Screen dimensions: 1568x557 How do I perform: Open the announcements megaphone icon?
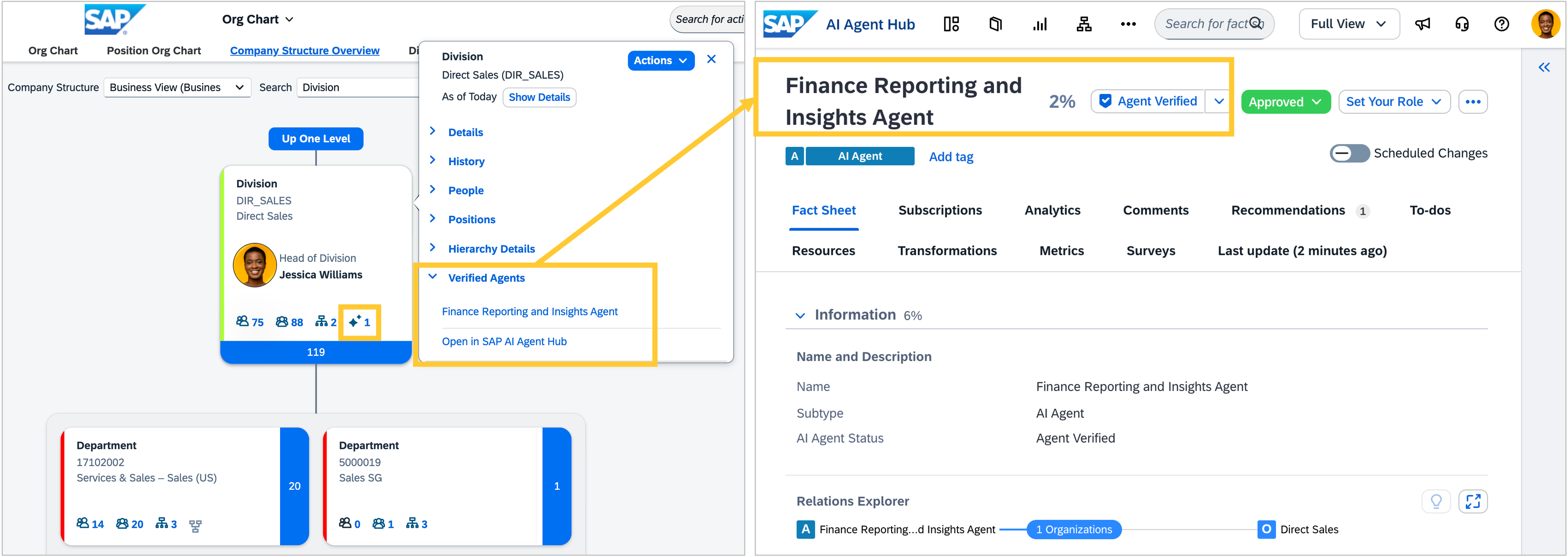(x=1423, y=24)
